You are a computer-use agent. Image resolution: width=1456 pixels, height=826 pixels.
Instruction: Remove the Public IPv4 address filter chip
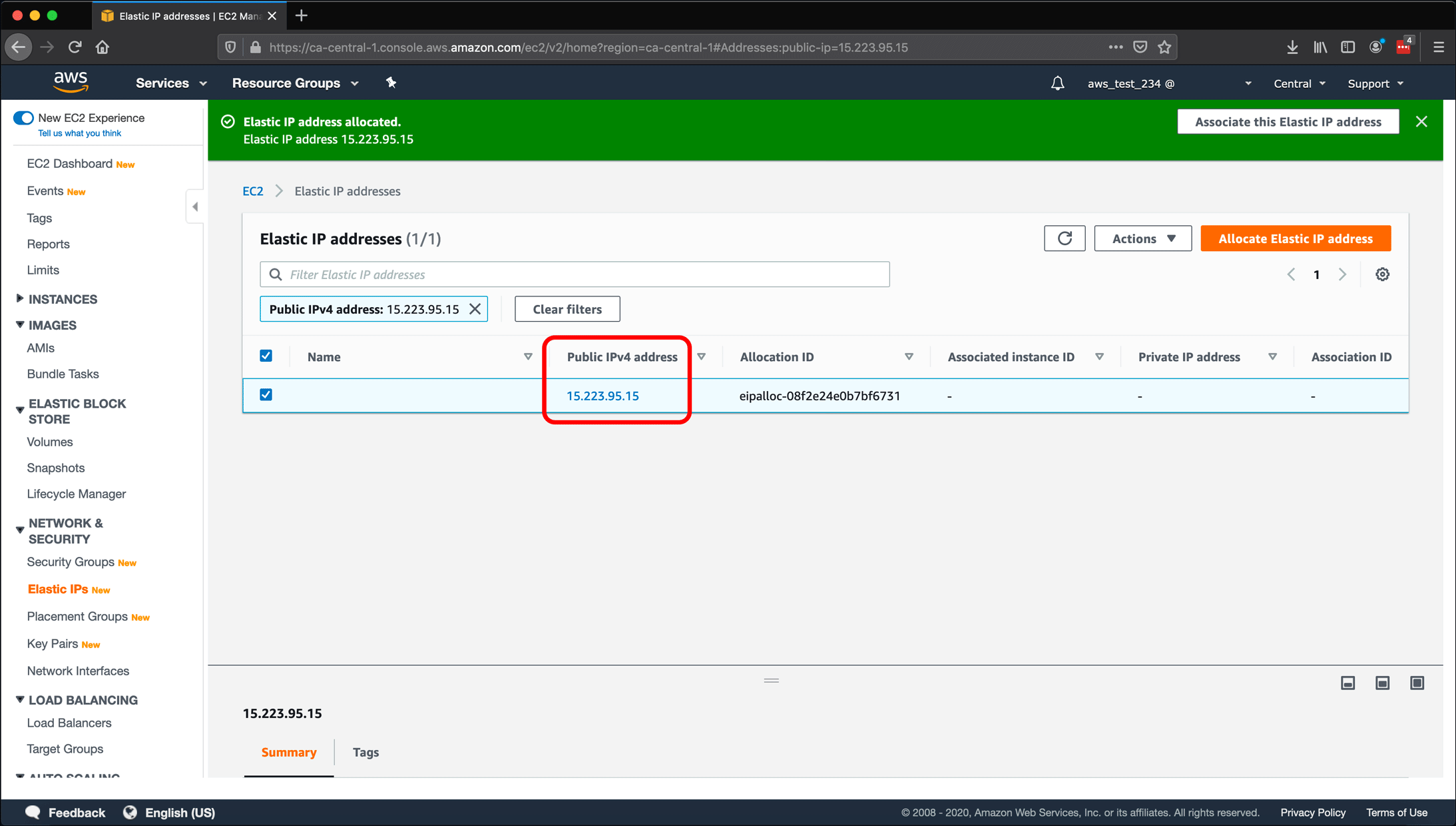[x=475, y=309]
